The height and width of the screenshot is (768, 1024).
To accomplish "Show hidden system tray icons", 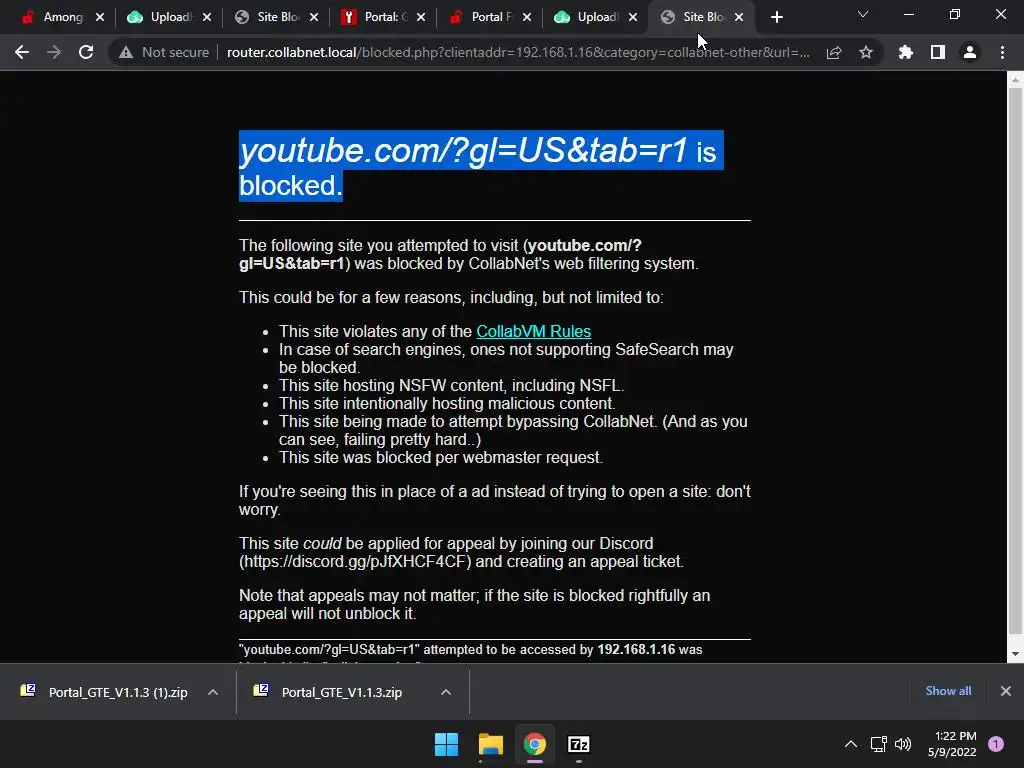I will (x=851, y=744).
